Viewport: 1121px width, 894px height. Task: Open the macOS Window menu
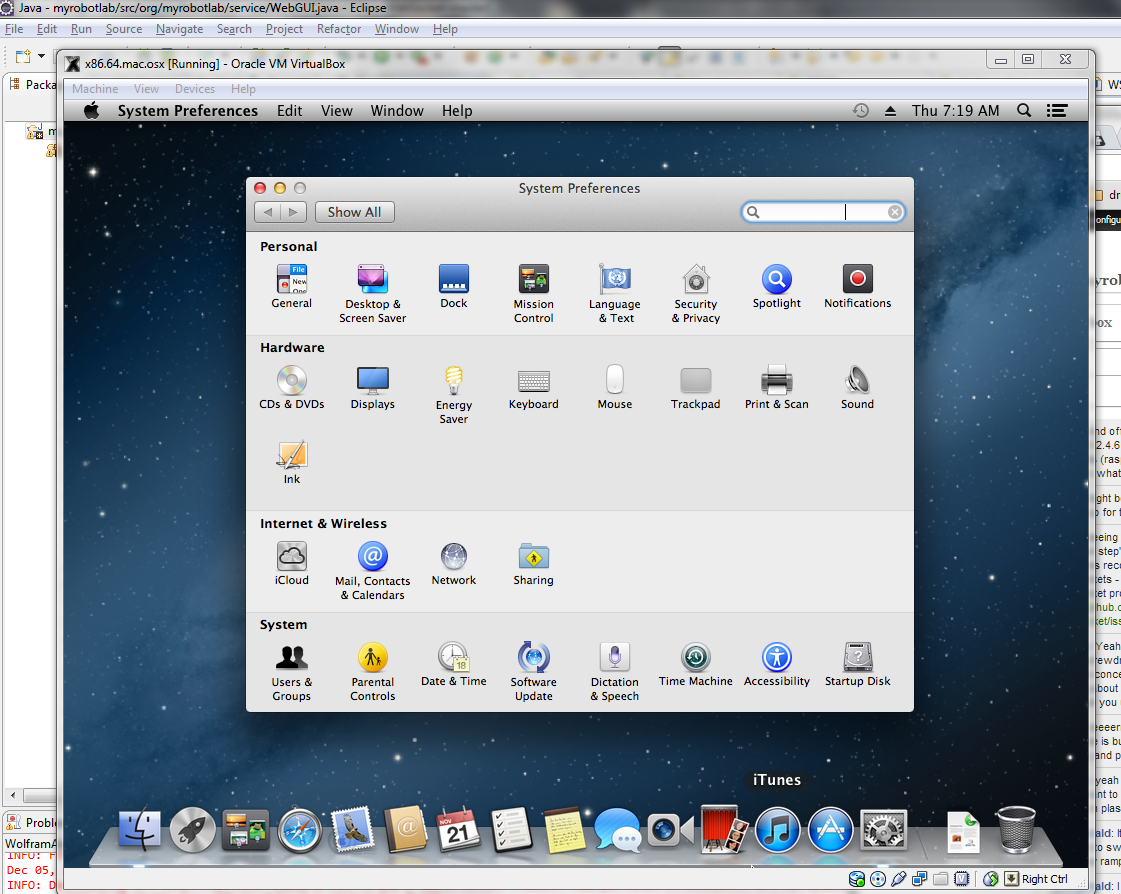(x=397, y=111)
